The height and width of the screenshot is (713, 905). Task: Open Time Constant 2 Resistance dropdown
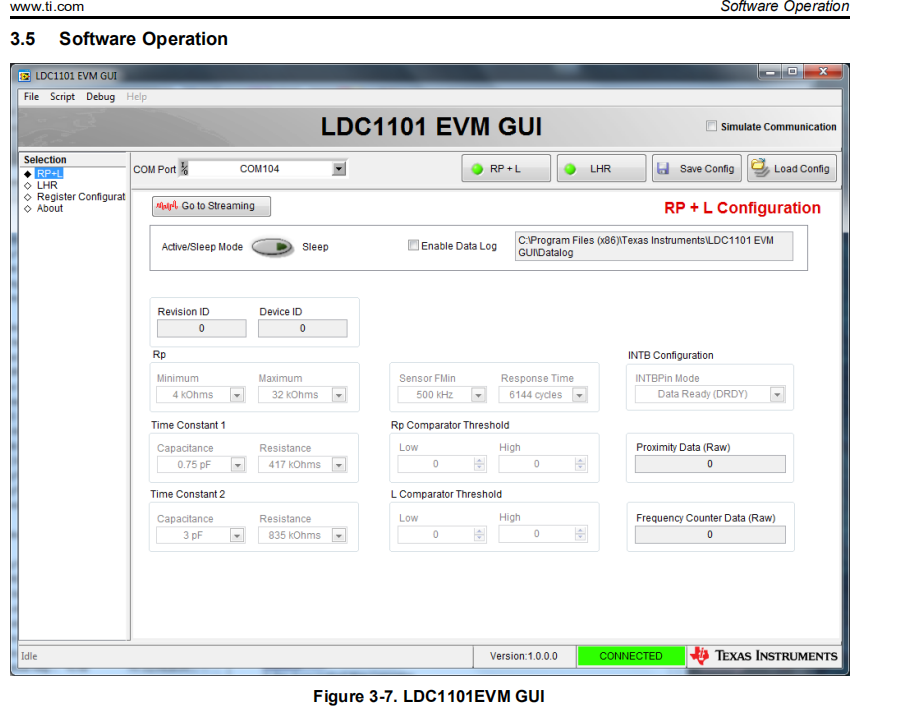tap(339, 536)
